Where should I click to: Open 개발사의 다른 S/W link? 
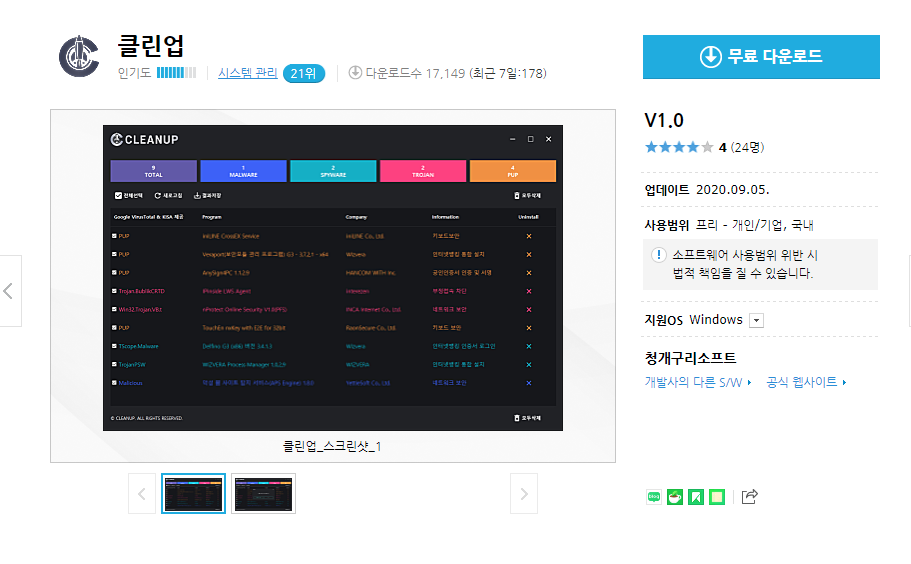[x=698, y=382]
